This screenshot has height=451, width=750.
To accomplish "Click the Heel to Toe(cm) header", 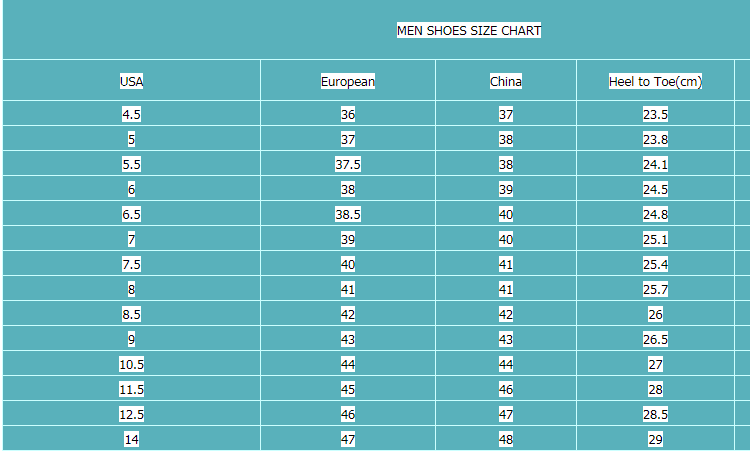I will tap(655, 82).
